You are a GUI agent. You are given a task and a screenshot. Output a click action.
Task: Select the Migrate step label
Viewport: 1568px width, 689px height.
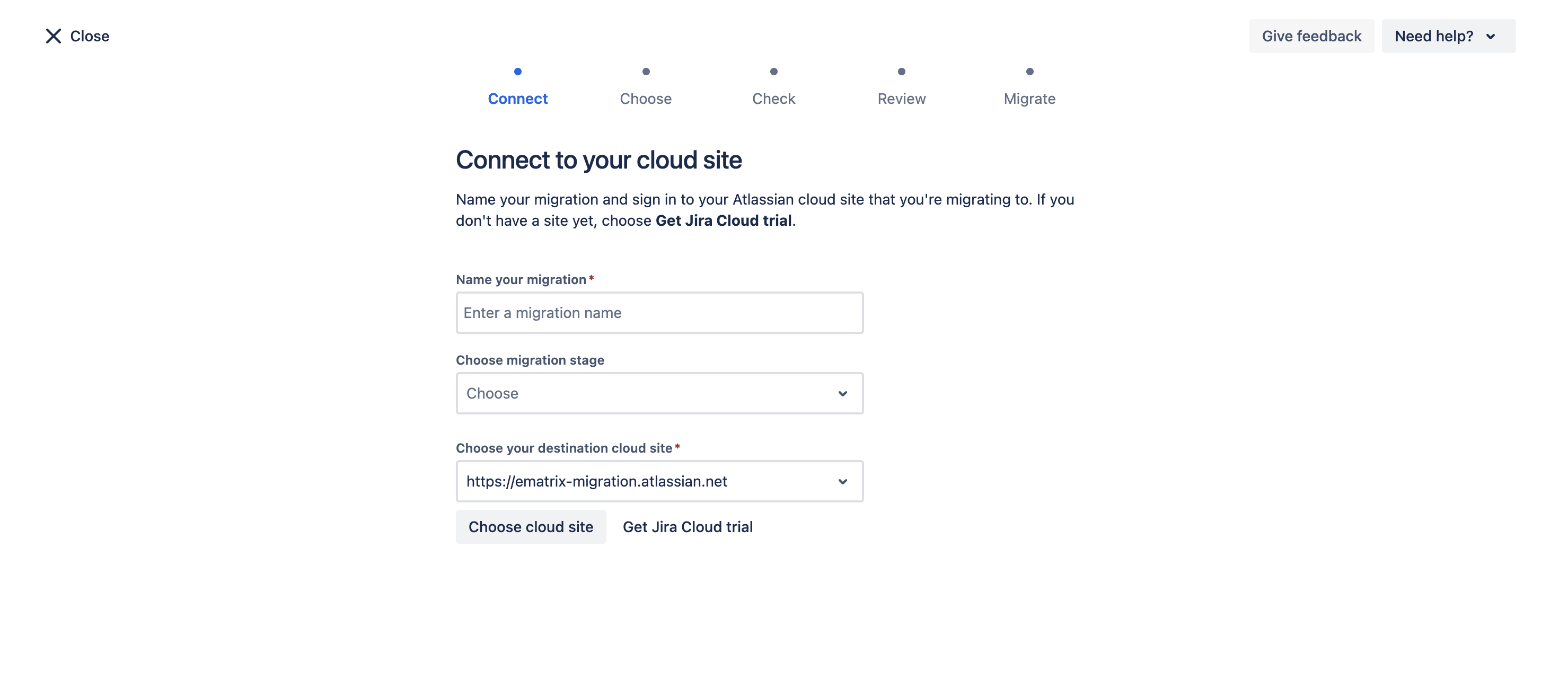coord(1029,99)
